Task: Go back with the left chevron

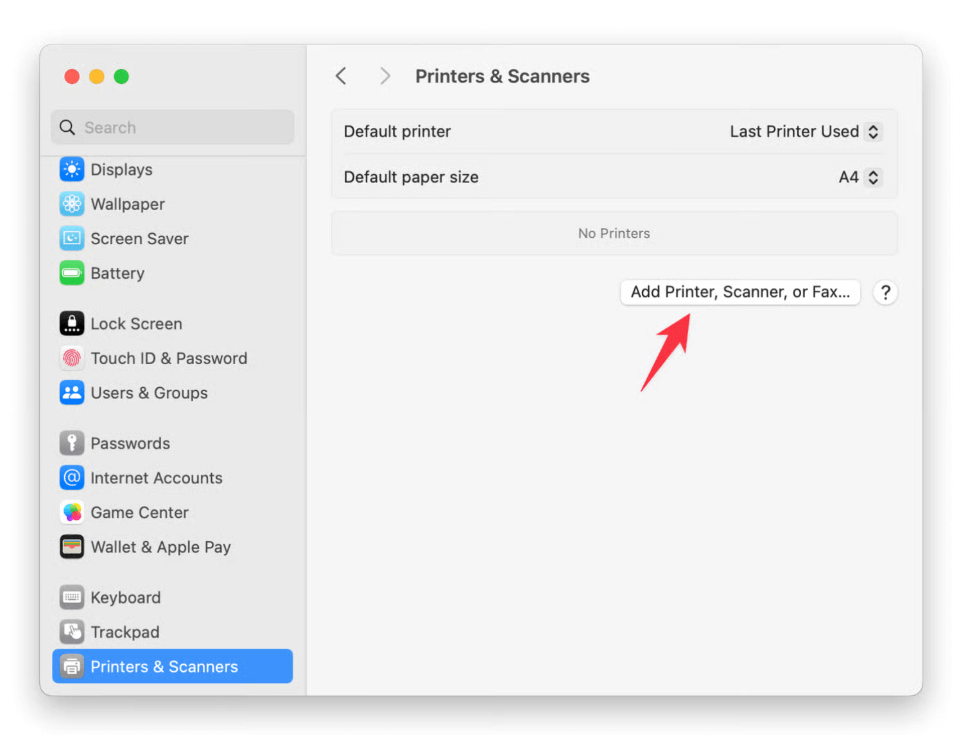Action: 341,76
